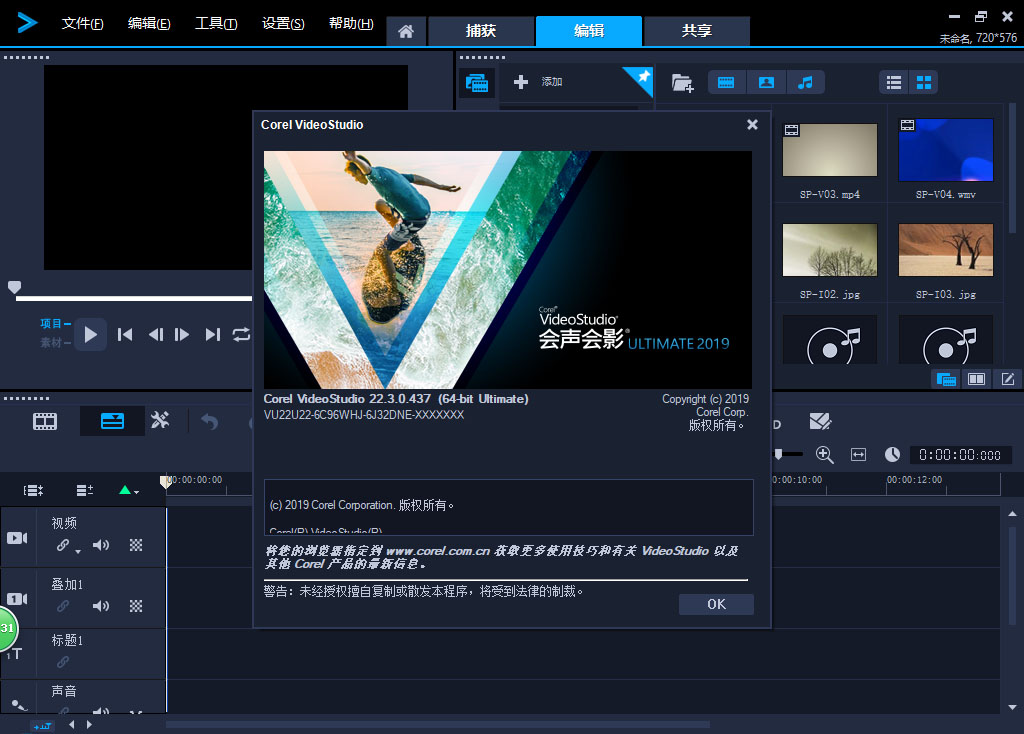Click the envelope-with-pencil icon in timeline toolbar
The height and width of the screenshot is (734, 1024).
point(820,421)
